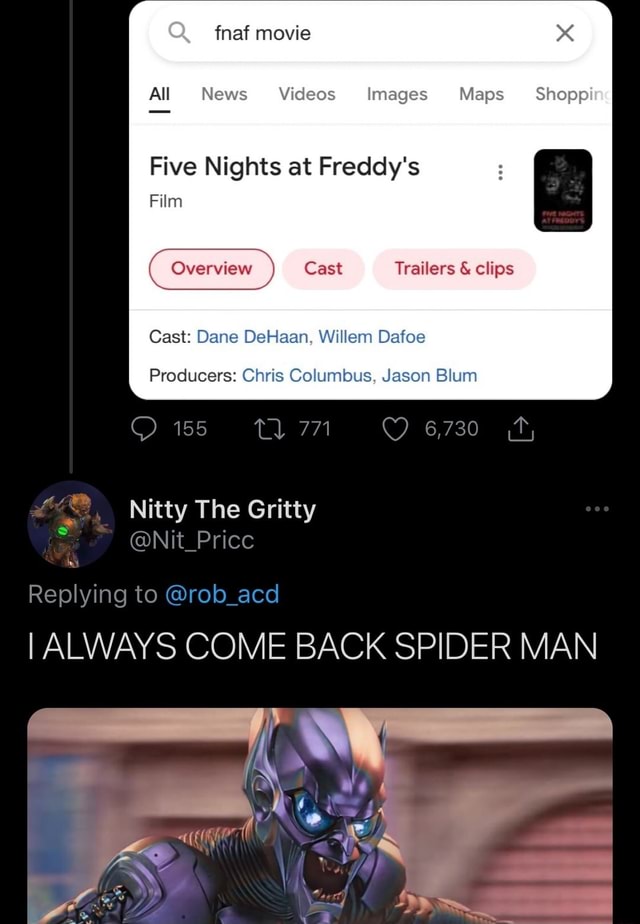The height and width of the screenshot is (924, 640).
Task: Like the tweet with the heart icon
Action: click(x=395, y=428)
